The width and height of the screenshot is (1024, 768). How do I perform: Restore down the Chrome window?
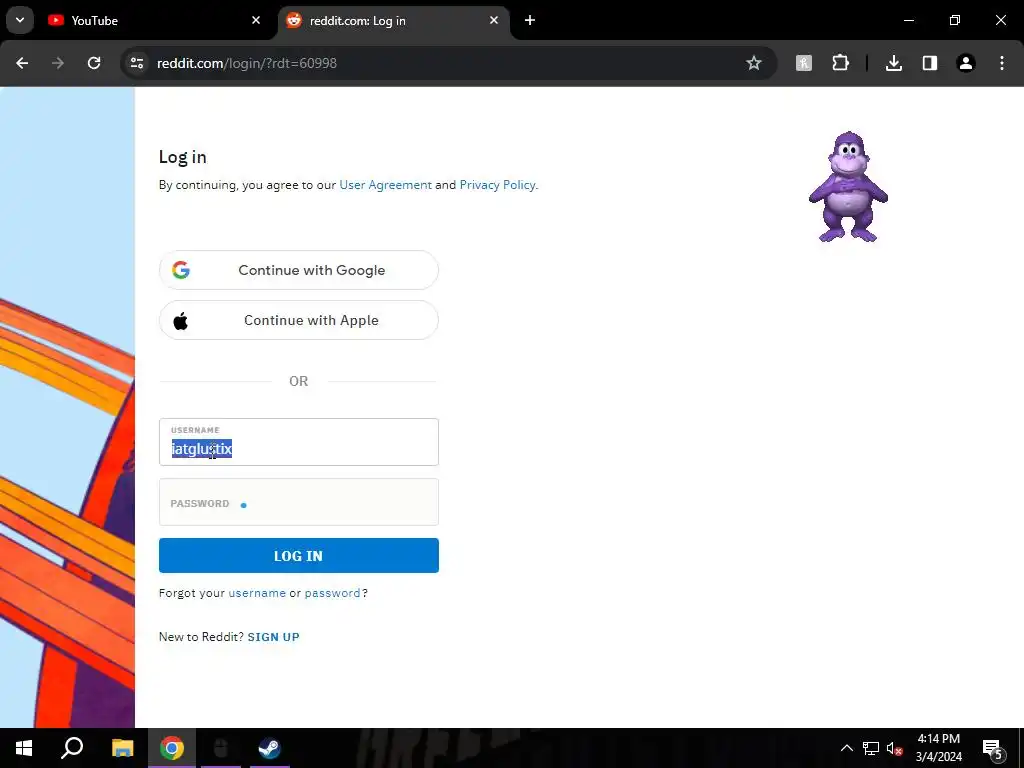point(955,20)
